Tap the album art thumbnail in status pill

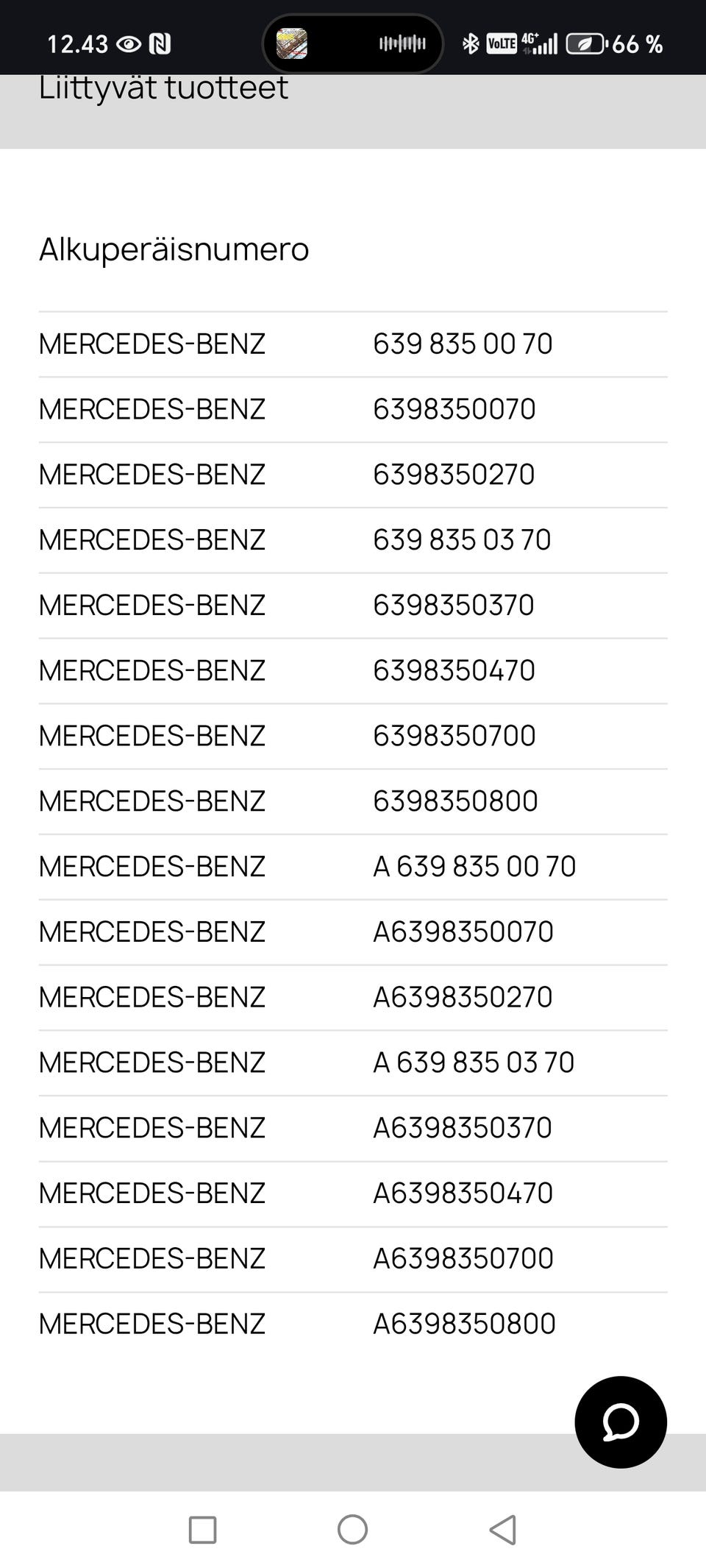tap(292, 44)
